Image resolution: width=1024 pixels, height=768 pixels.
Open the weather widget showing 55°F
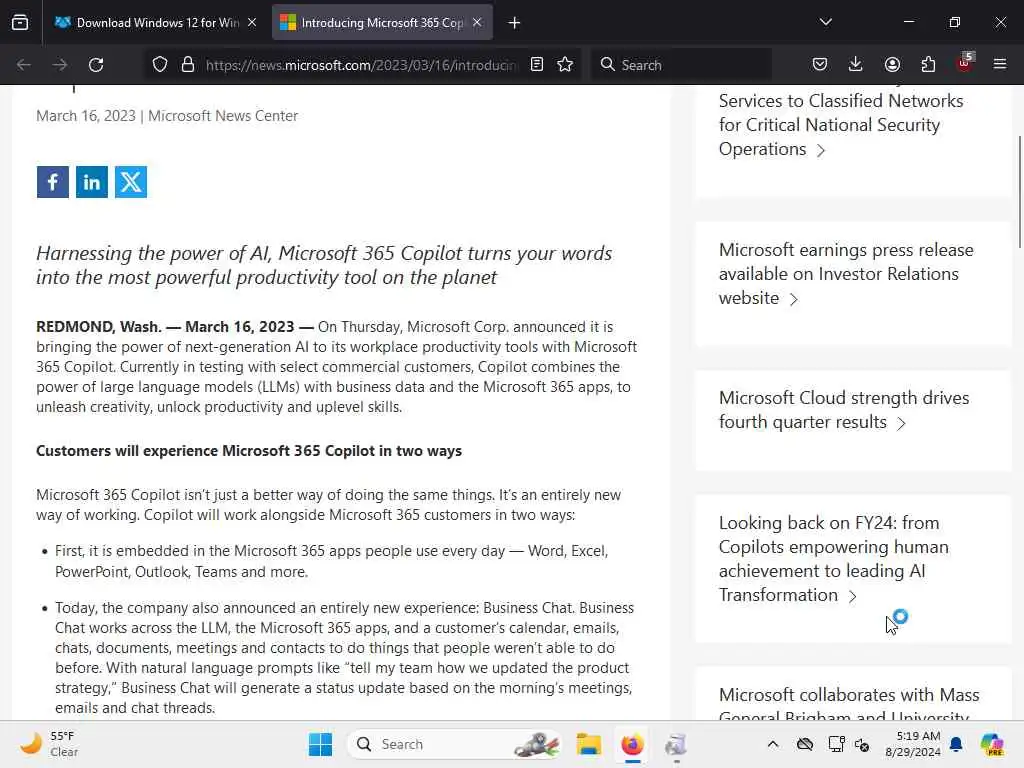[48, 744]
